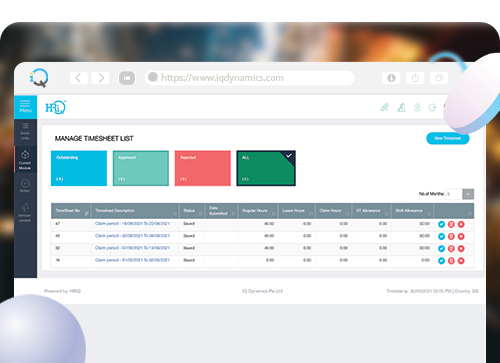Submit timesheet 32 with the blue check icon

tap(441, 249)
